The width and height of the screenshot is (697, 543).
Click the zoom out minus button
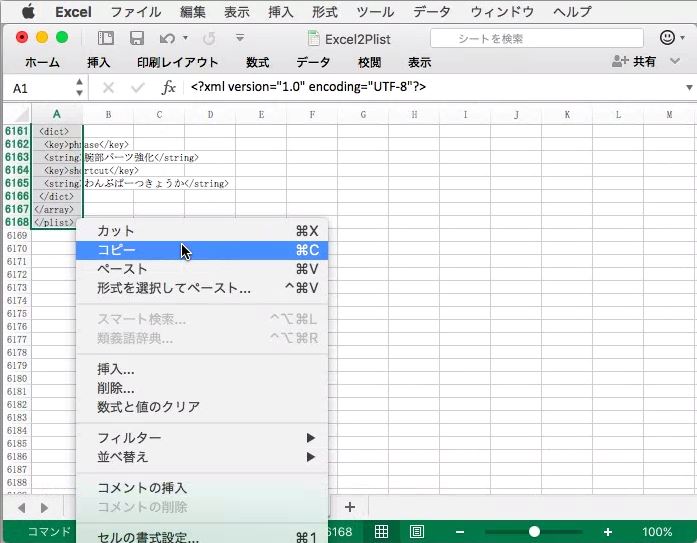click(460, 532)
